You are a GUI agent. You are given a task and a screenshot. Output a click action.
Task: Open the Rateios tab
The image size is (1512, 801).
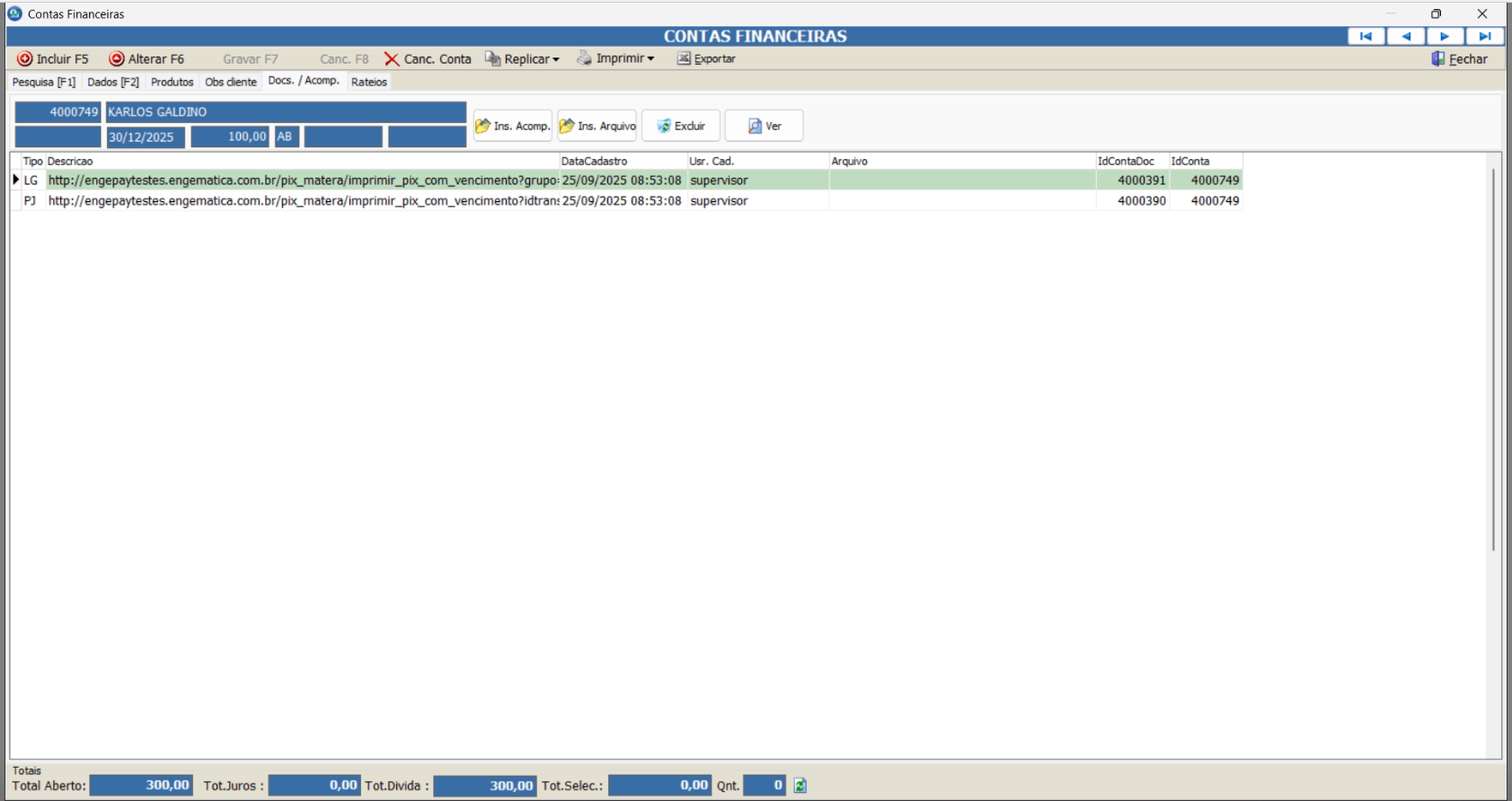[x=368, y=82]
